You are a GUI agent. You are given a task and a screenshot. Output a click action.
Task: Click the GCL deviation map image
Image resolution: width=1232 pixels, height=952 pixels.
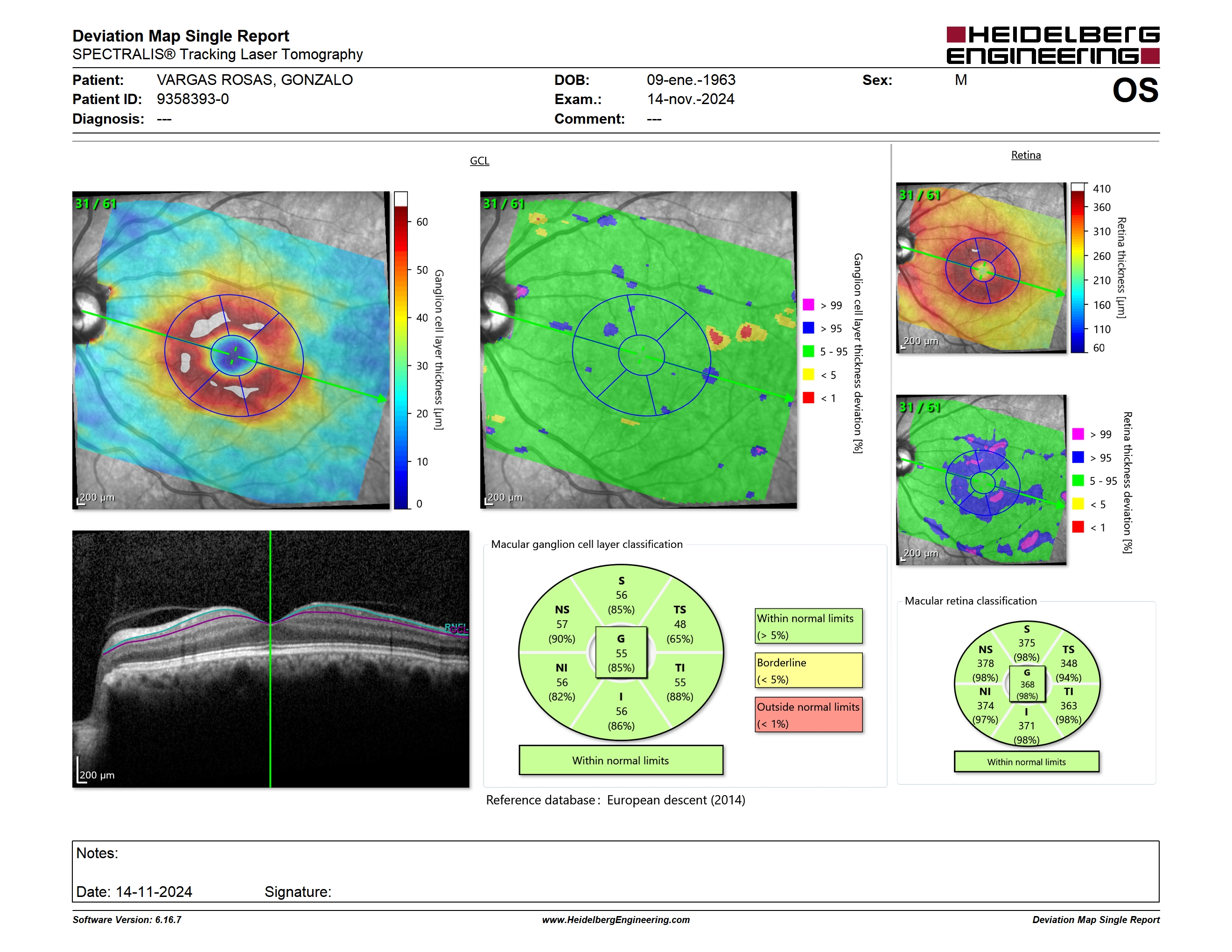coord(638,350)
